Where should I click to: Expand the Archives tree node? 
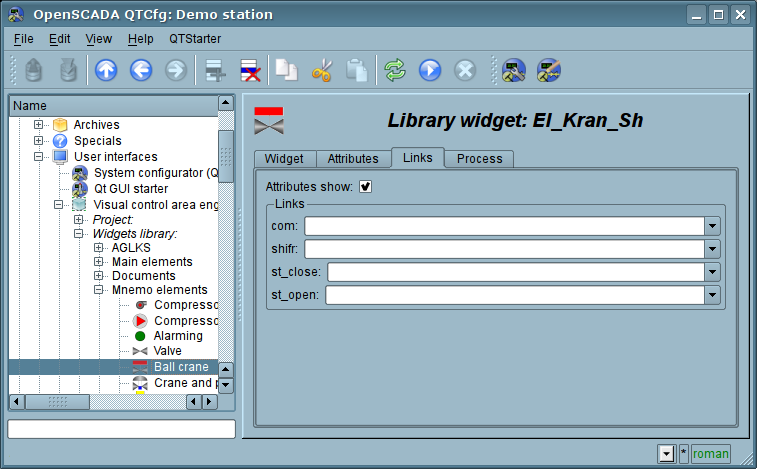pos(39,125)
